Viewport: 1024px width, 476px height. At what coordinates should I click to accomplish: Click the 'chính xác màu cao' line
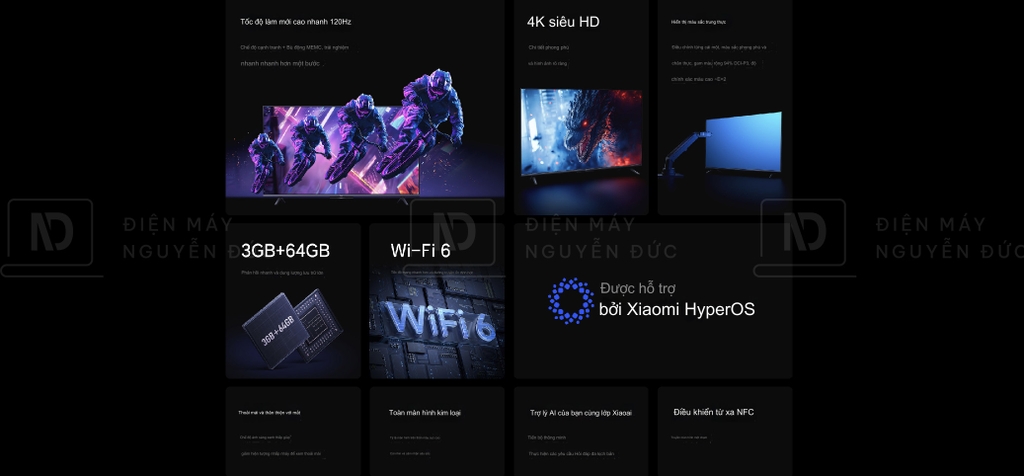(699, 79)
